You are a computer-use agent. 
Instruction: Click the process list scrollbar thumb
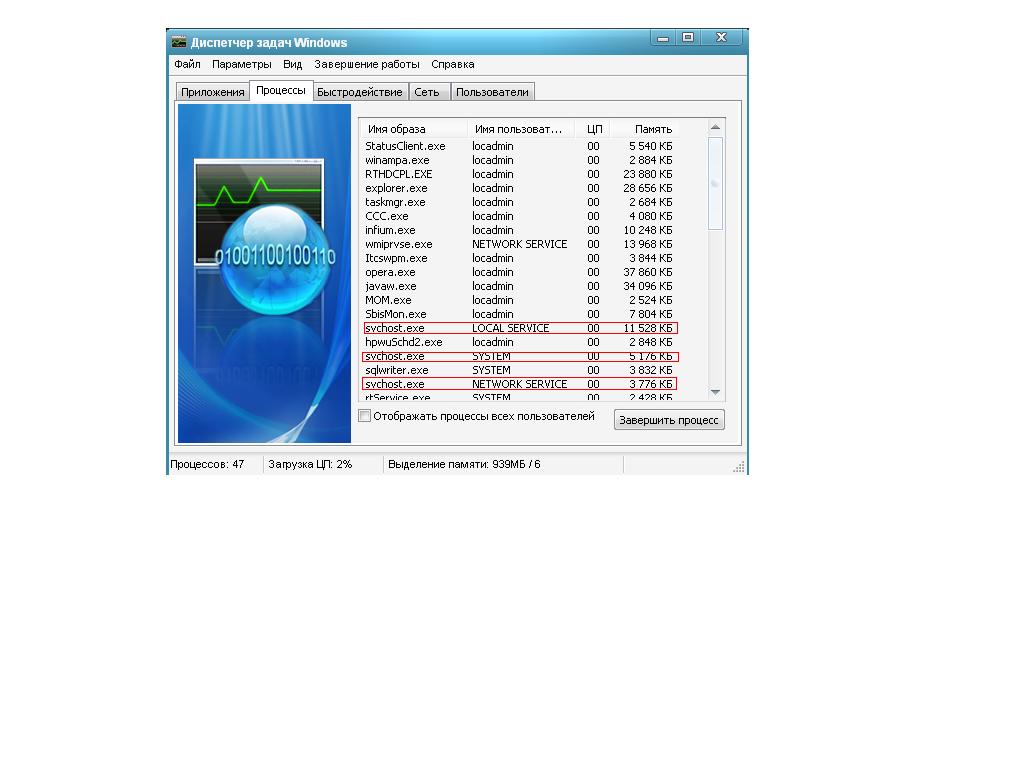715,183
